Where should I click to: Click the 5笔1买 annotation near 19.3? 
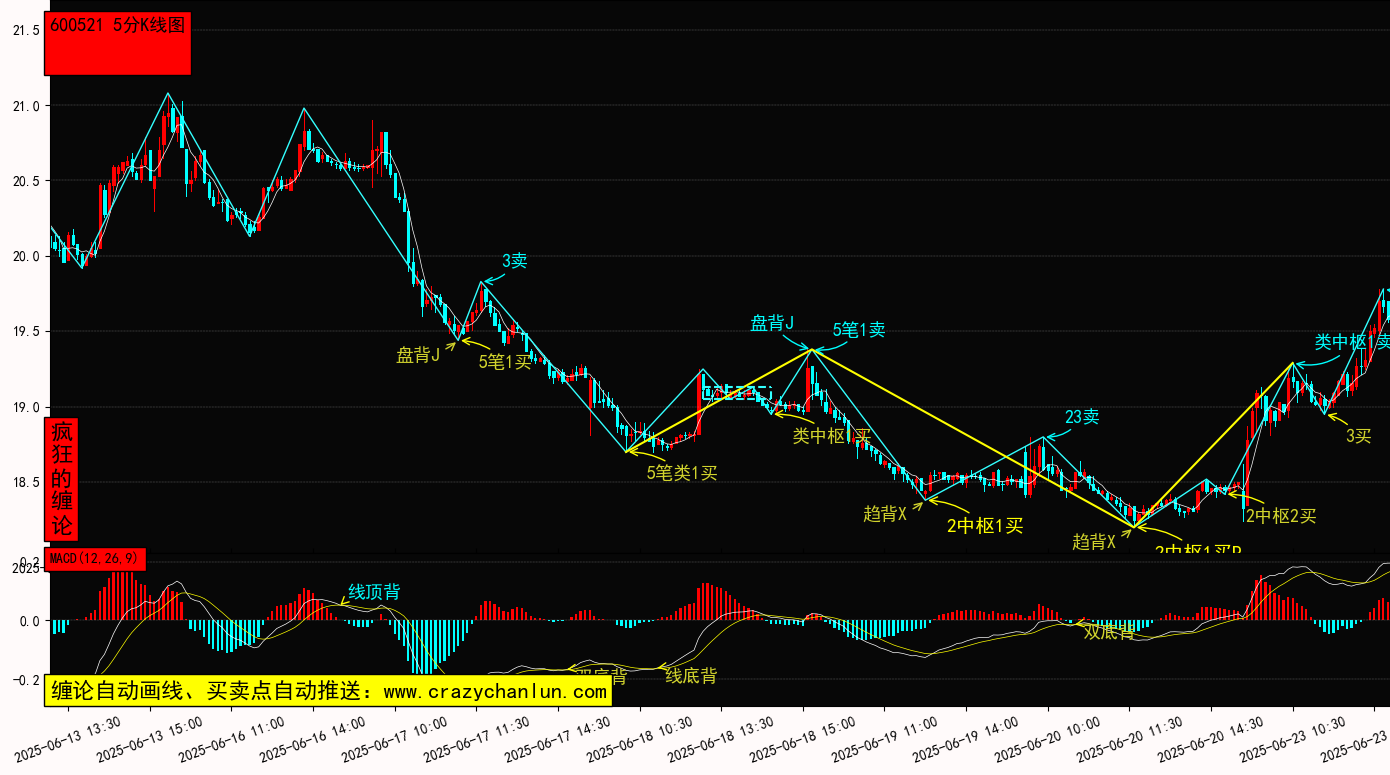pyautogui.click(x=505, y=362)
